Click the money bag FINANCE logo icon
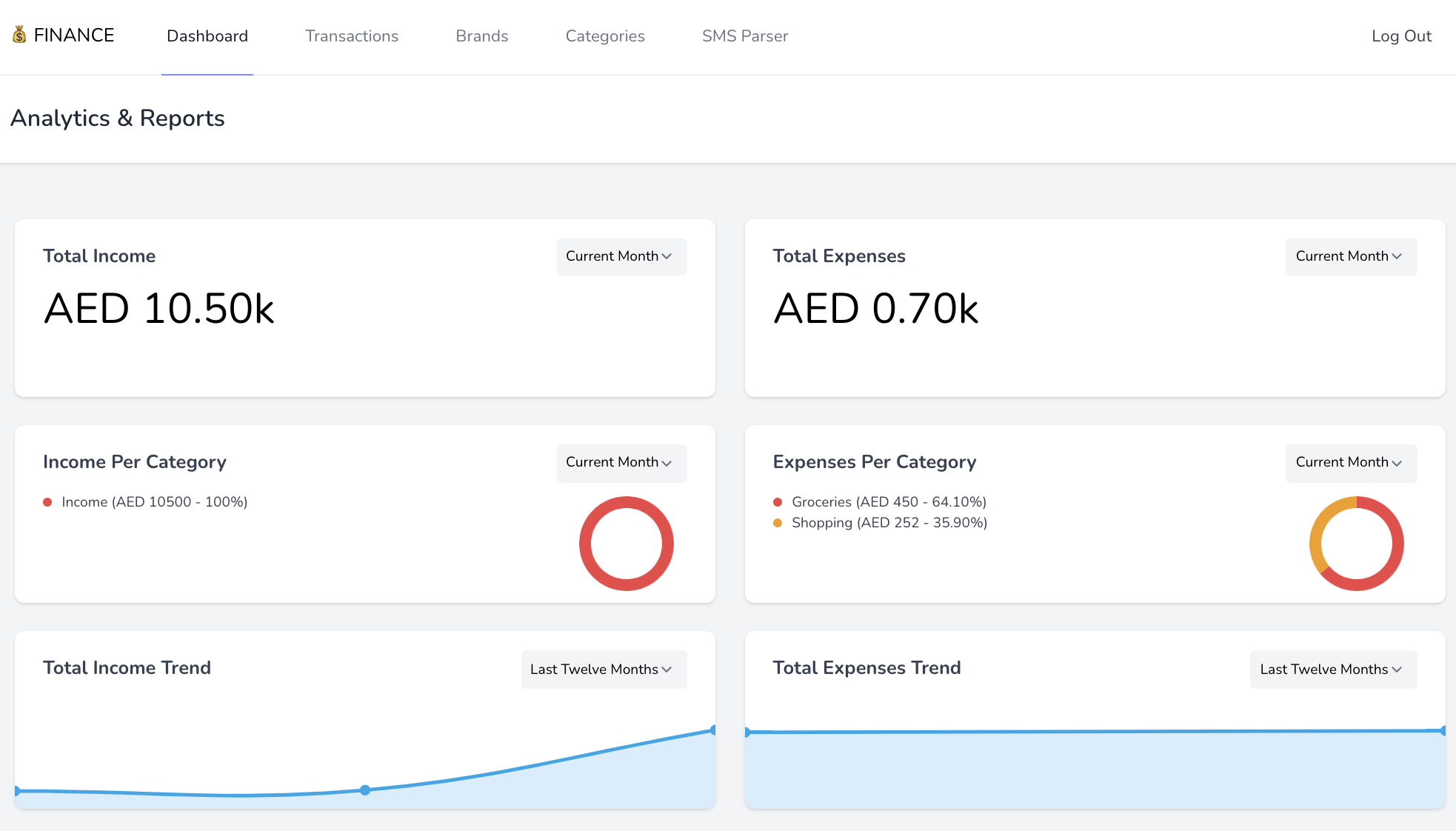Viewport: 1456px width, 831px height. click(x=19, y=35)
